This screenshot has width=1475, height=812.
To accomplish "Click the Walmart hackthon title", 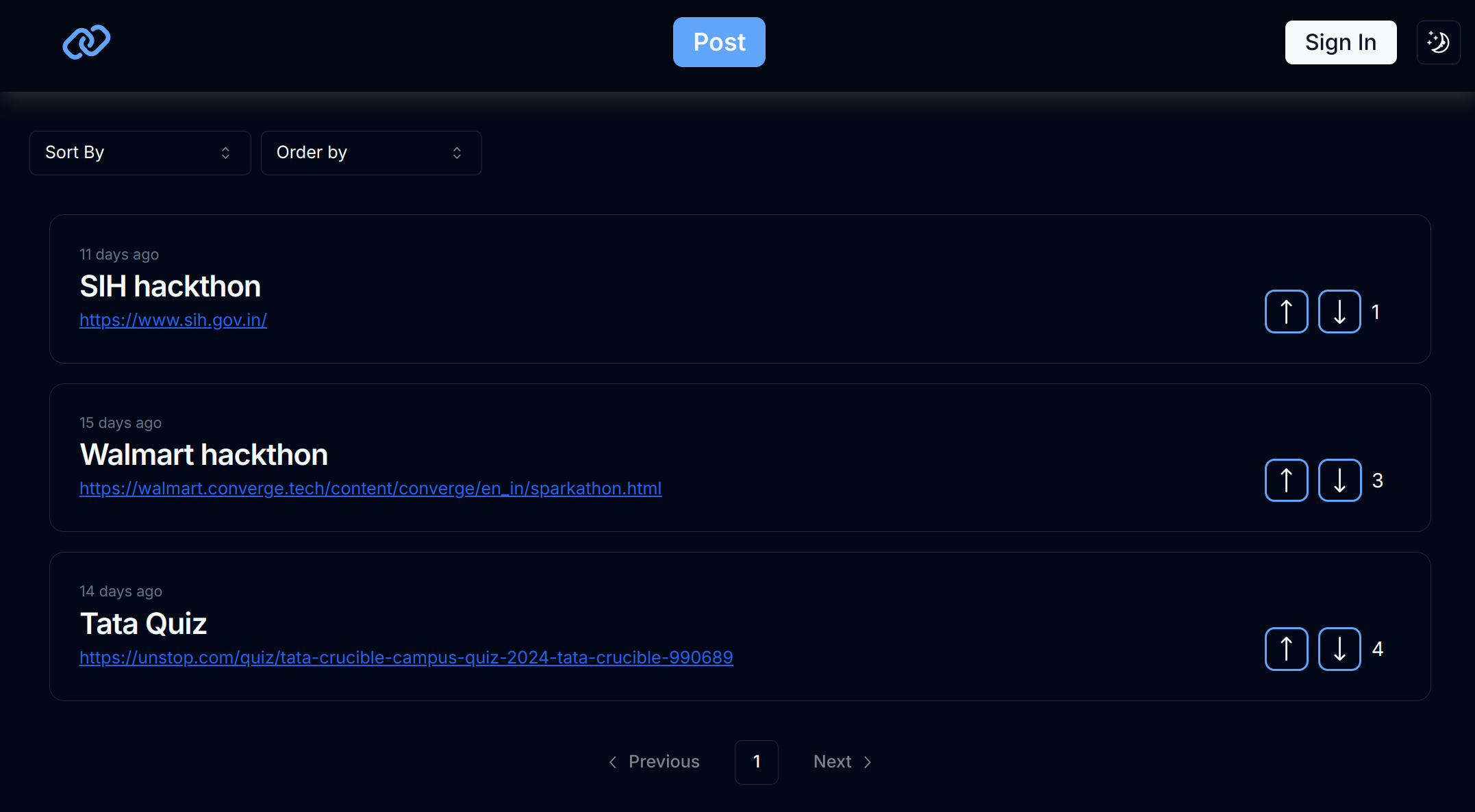I will click(x=204, y=455).
